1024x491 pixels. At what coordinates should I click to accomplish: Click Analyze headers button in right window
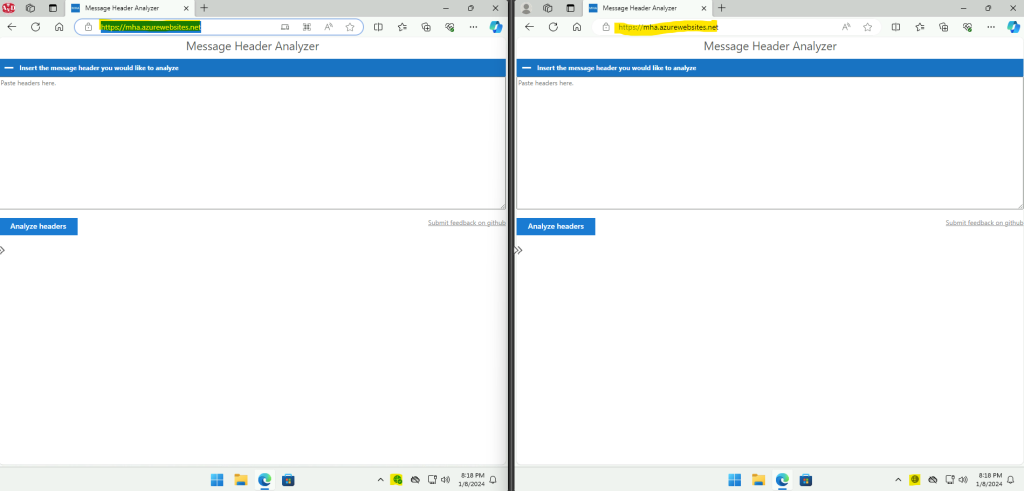(556, 227)
